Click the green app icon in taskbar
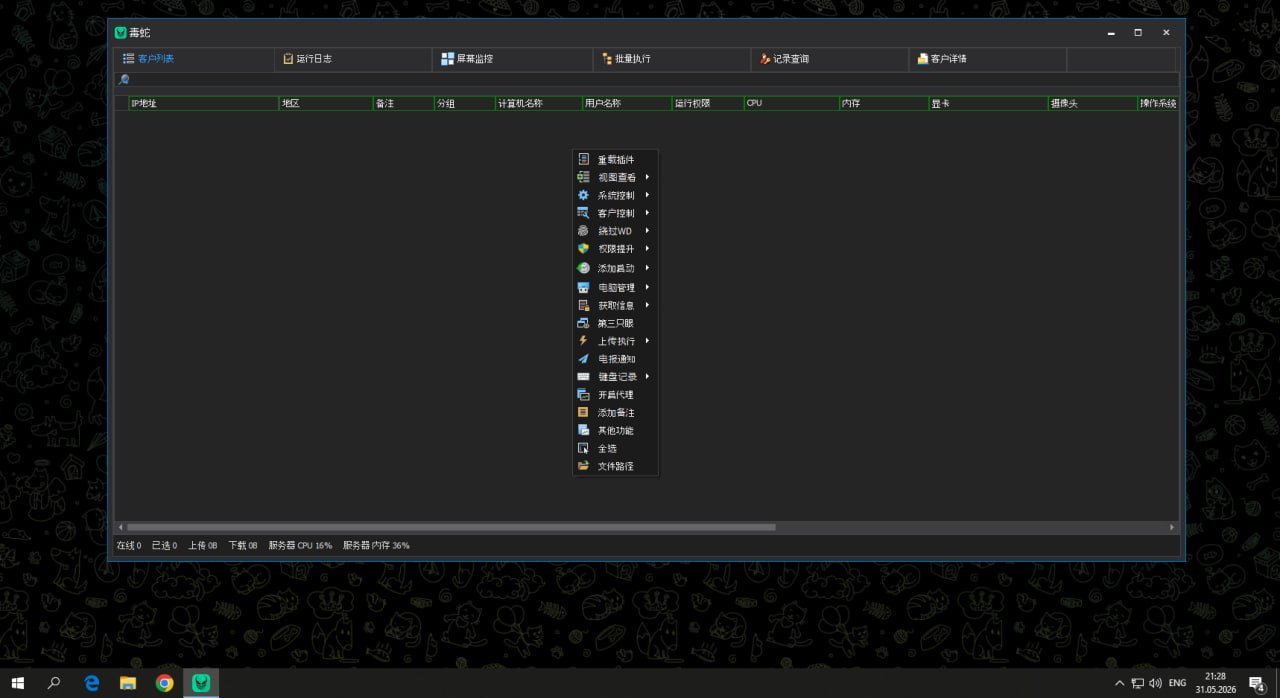Image resolution: width=1280 pixels, height=698 pixels. 201,683
